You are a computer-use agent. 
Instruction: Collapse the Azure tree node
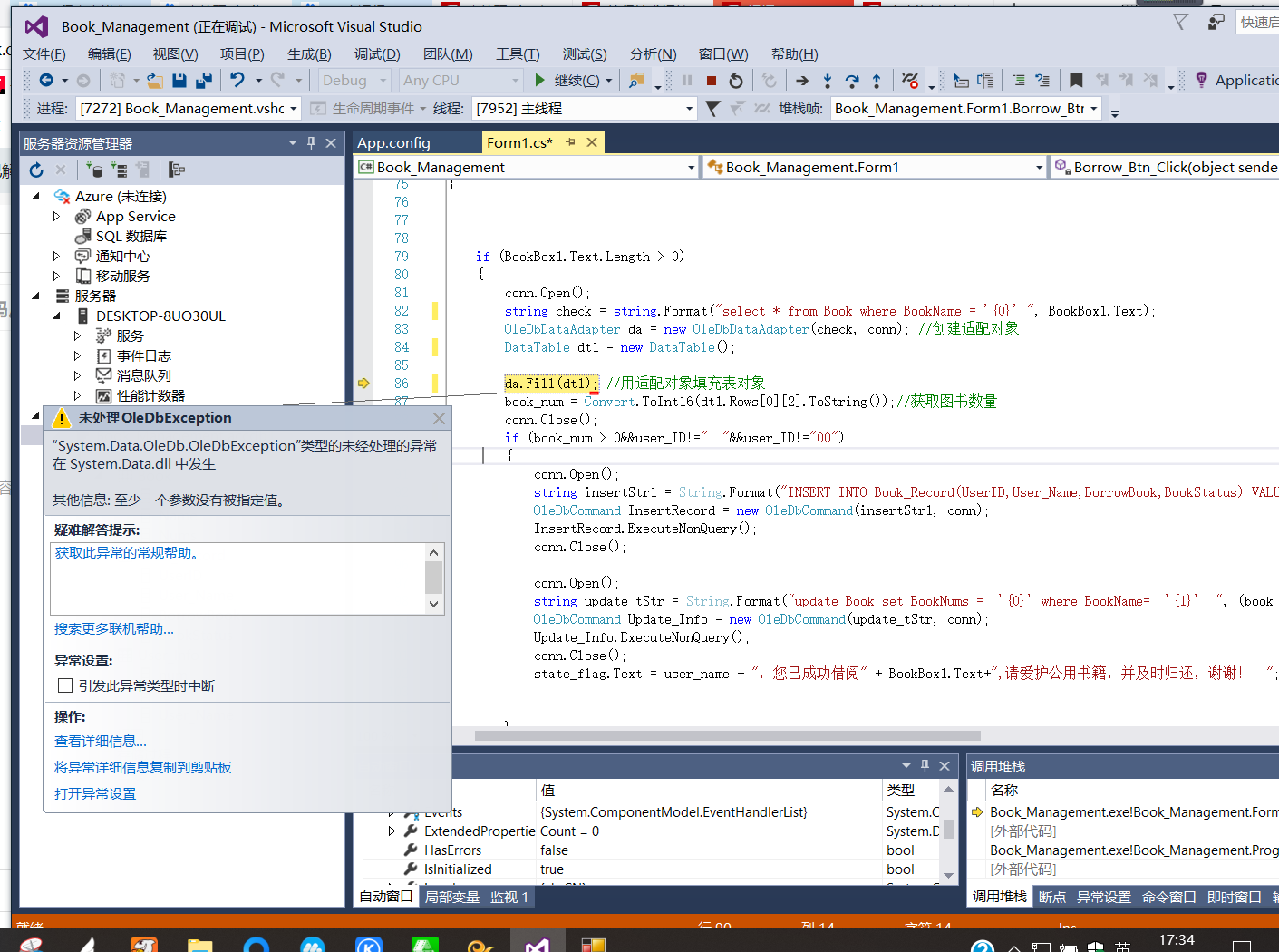click(x=35, y=196)
